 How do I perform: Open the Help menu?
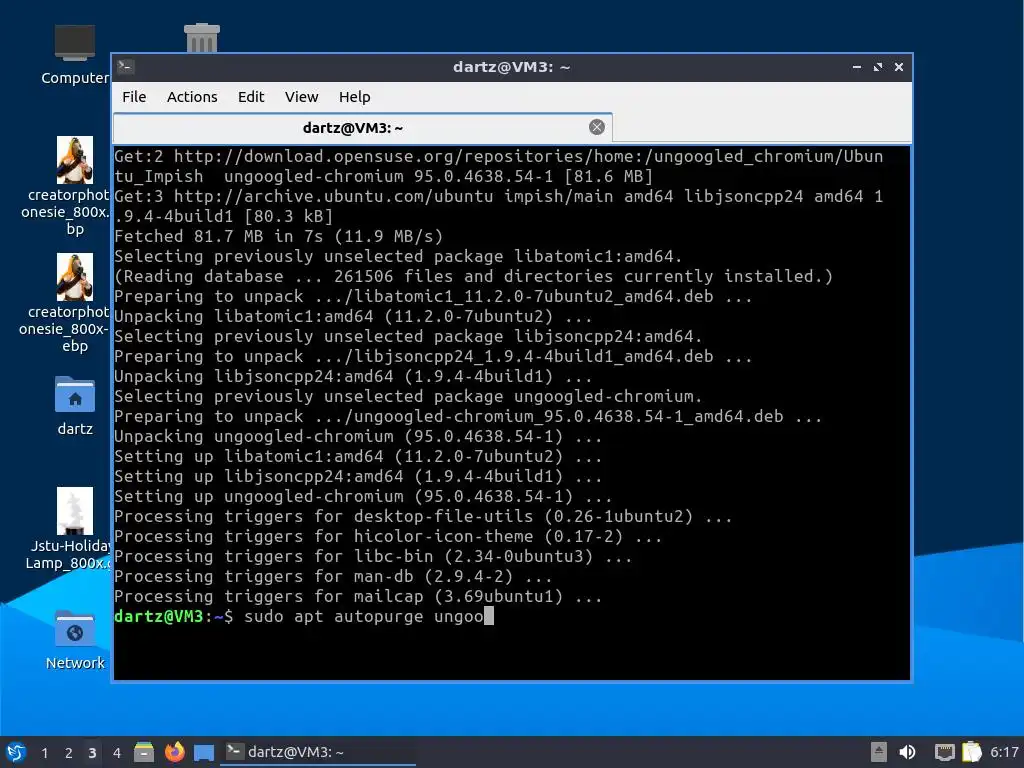pos(355,97)
